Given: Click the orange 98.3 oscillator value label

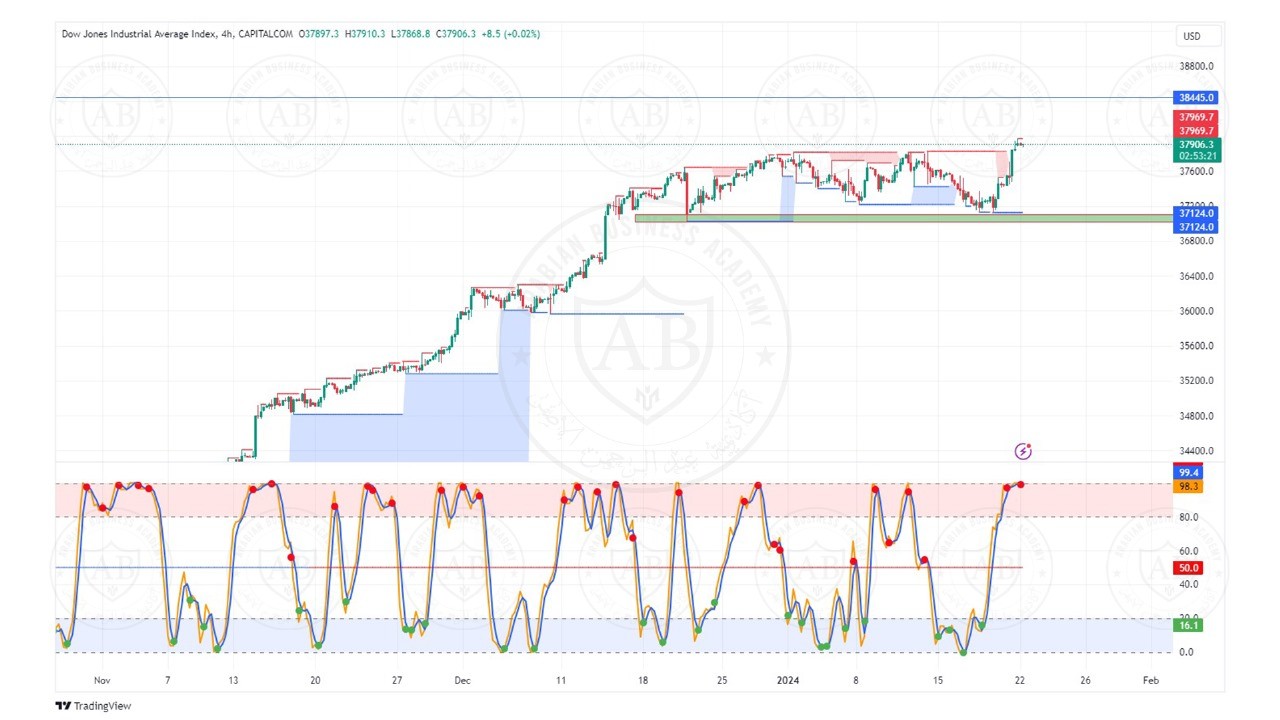Looking at the screenshot, I should [1189, 486].
